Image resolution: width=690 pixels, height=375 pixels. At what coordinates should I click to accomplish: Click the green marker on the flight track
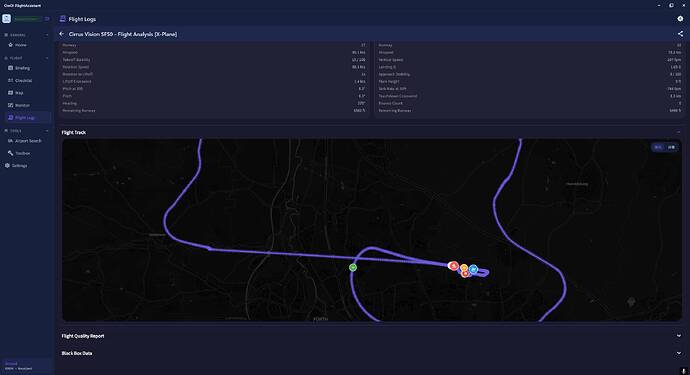(353, 267)
